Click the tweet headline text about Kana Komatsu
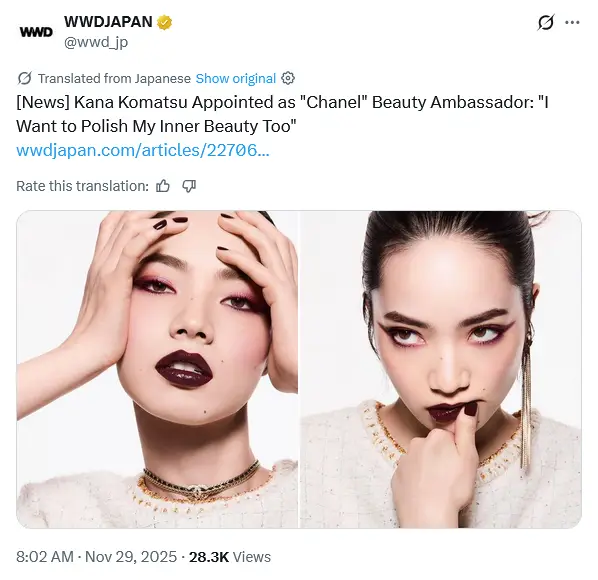Image resolution: width=598 pixels, height=580 pixels. click(282, 114)
